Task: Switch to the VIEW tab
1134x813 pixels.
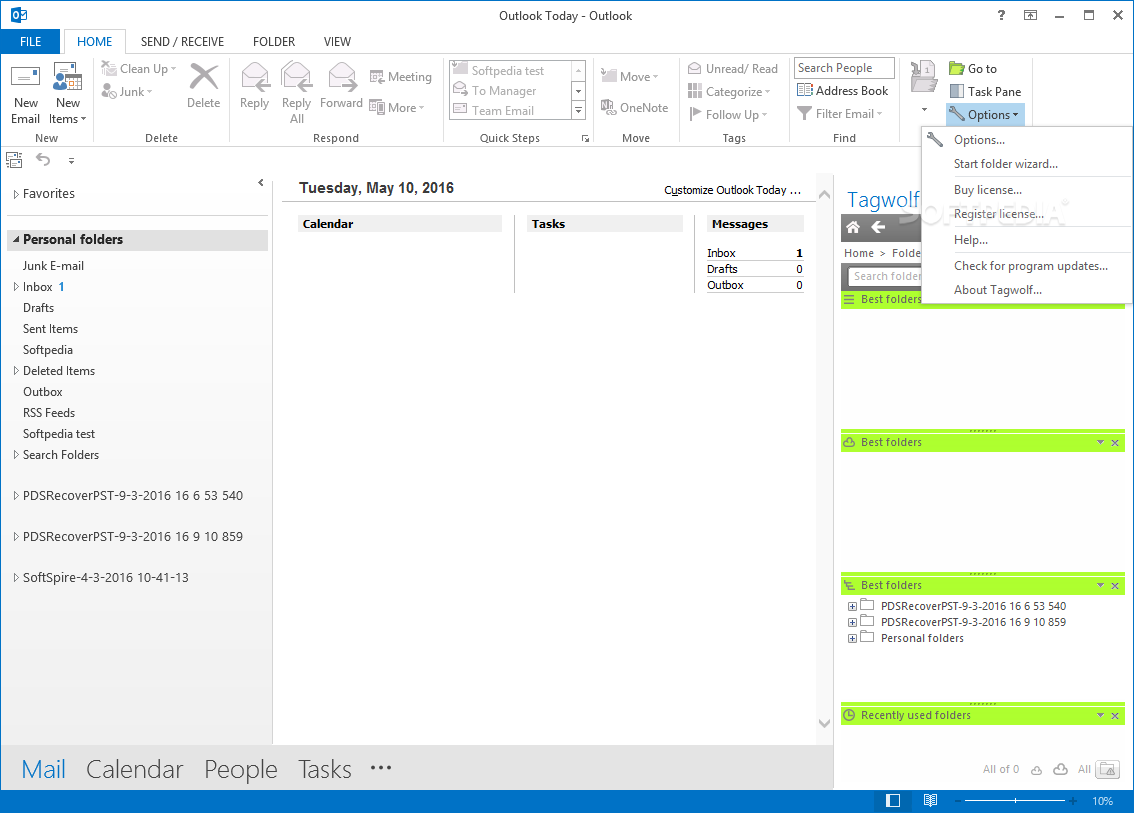Action: pyautogui.click(x=337, y=42)
